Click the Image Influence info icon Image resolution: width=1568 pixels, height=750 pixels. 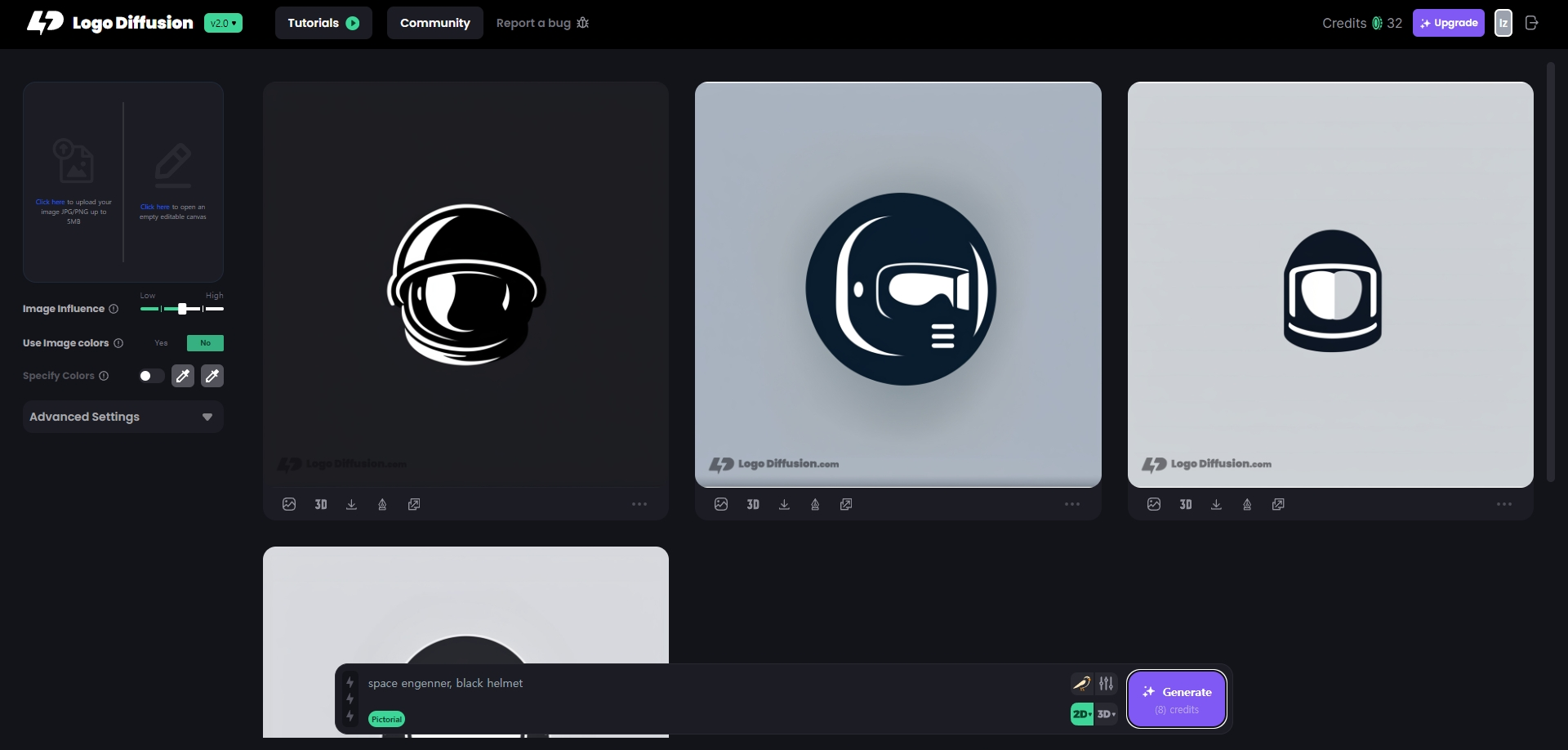click(x=114, y=309)
